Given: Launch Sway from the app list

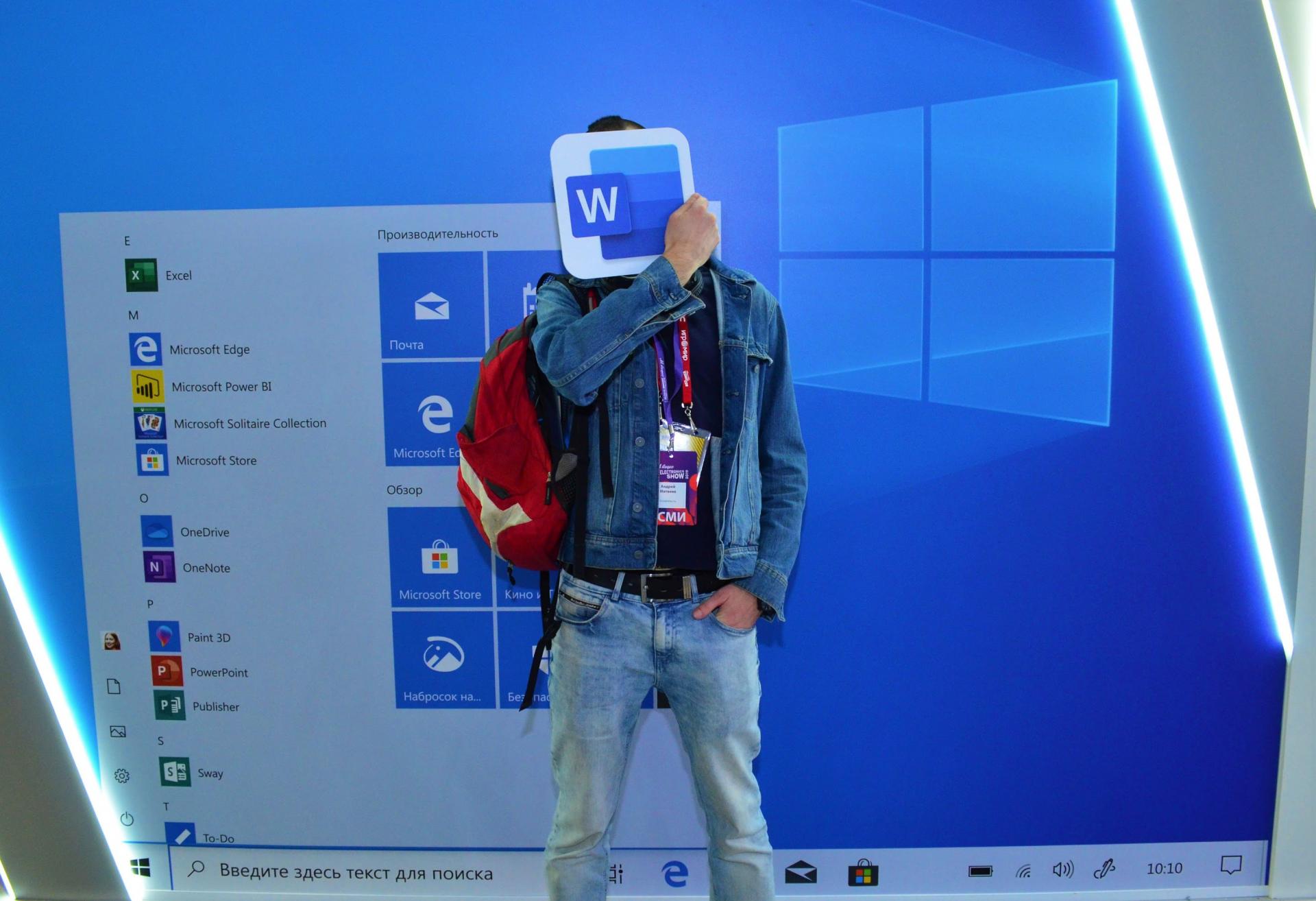Looking at the screenshot, I should coord(192,773).
